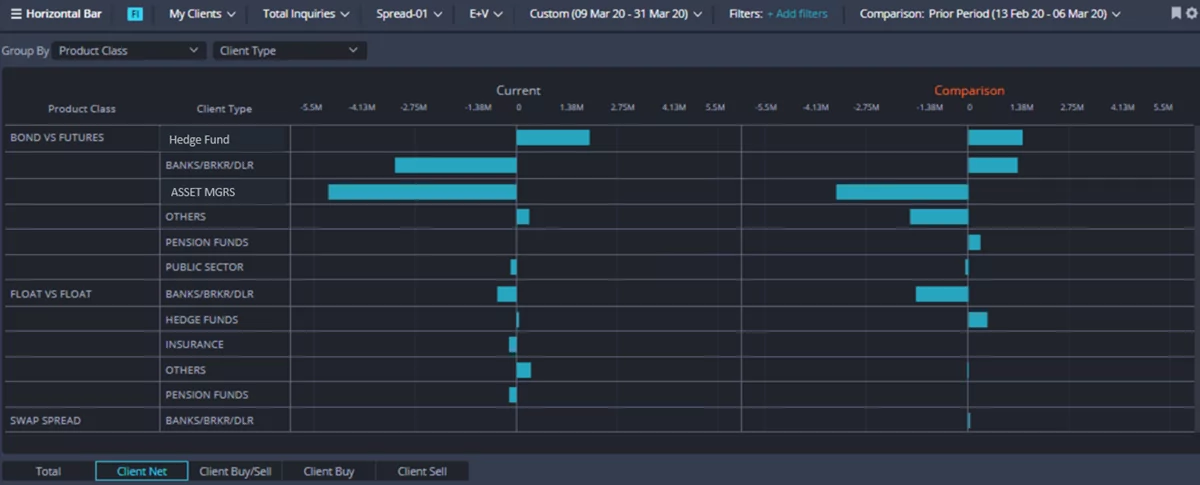Select the Client Net tab

click(x=141, y=471)
